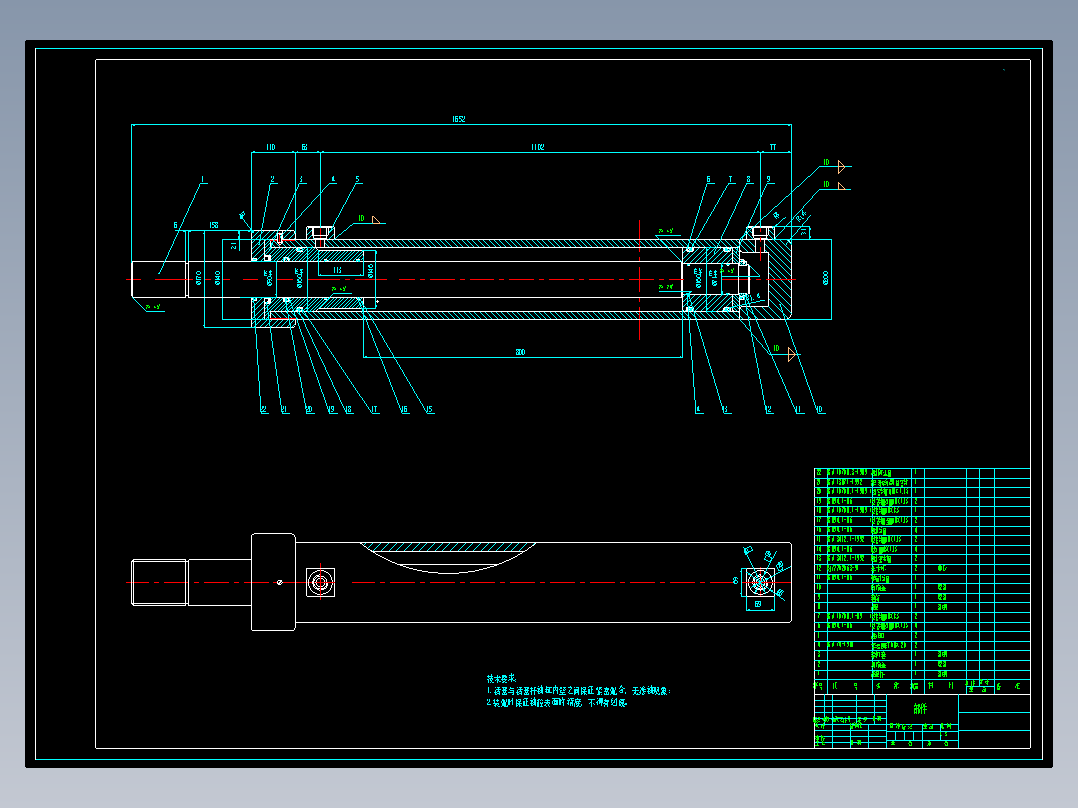1078x808 pixels.
Task: Click the 158 dimension near the rod
Action: tap(214, 225)
